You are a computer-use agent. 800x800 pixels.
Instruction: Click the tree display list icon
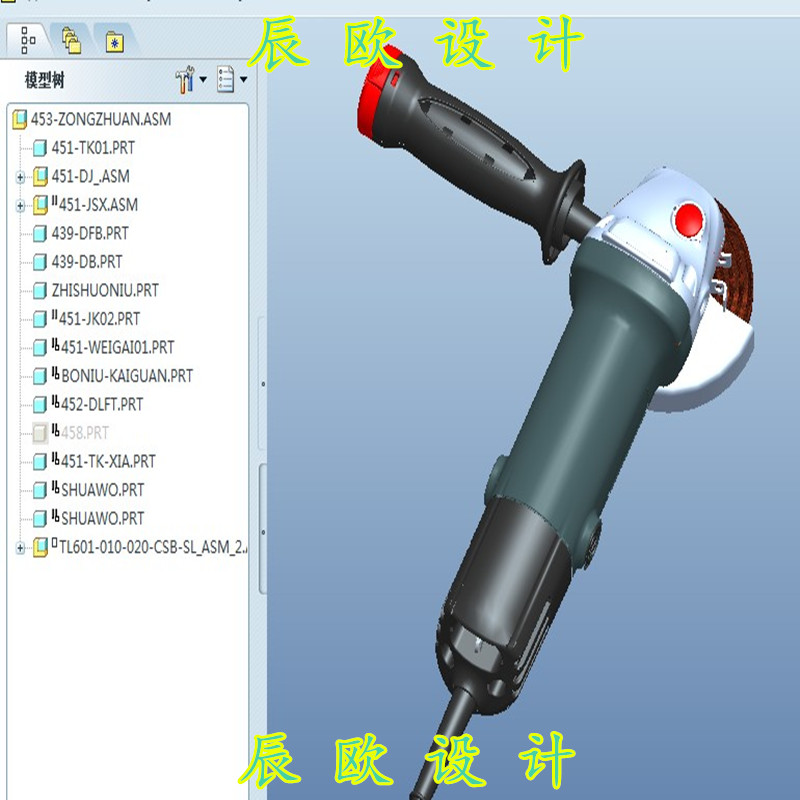[226, 79]
